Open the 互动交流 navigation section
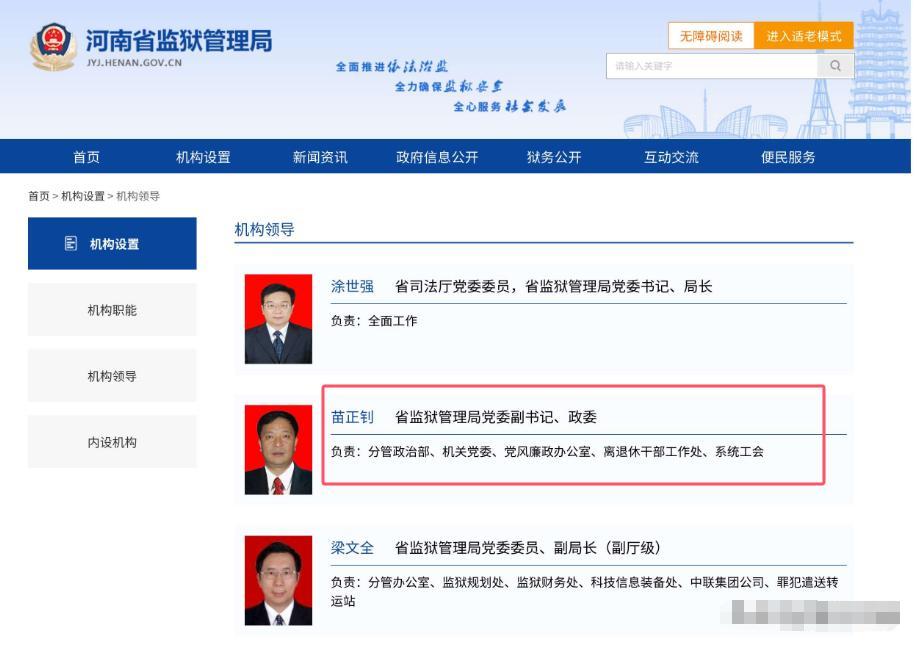 670,157
